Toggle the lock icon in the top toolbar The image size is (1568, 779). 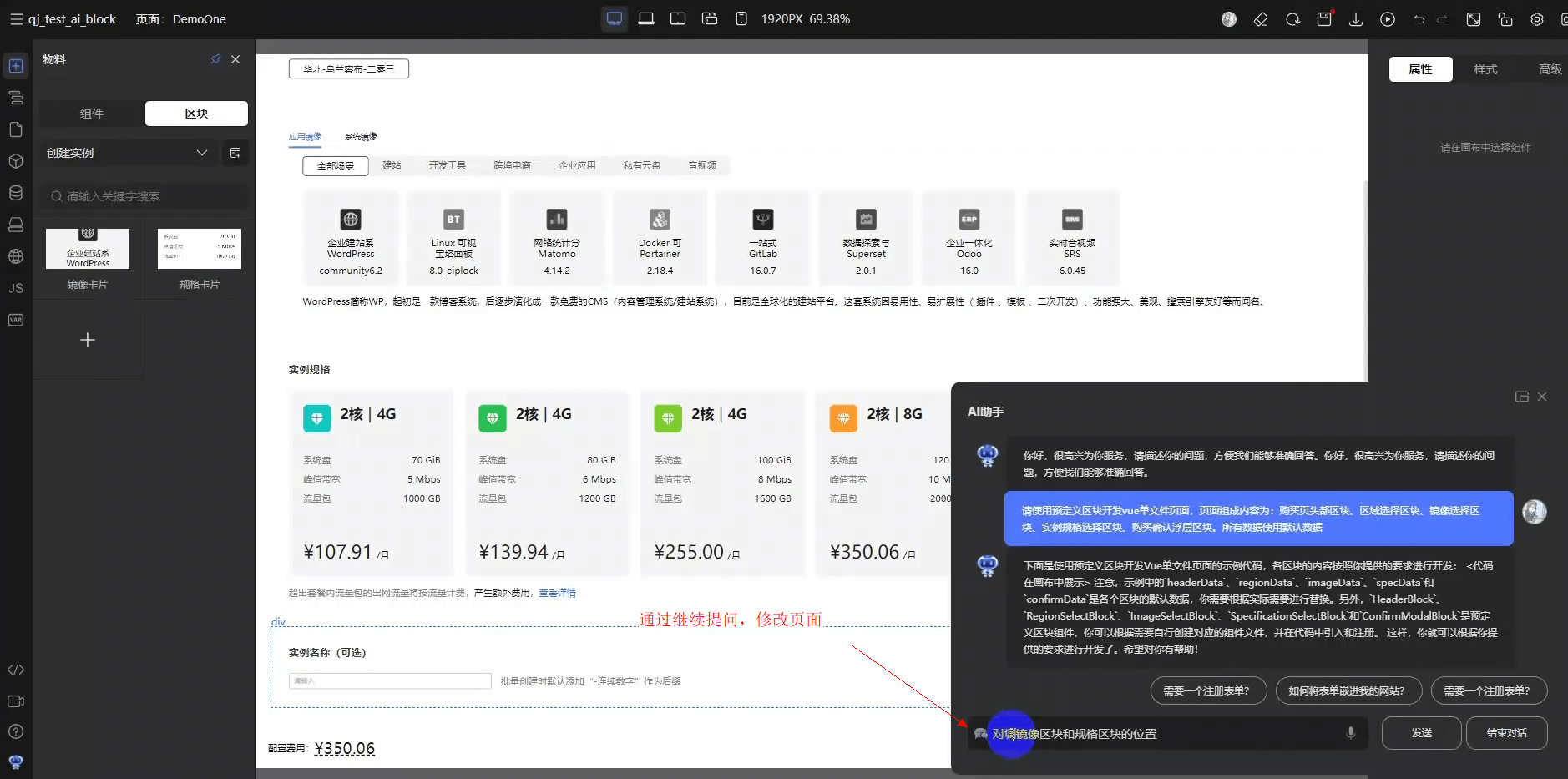point(1505,18)
